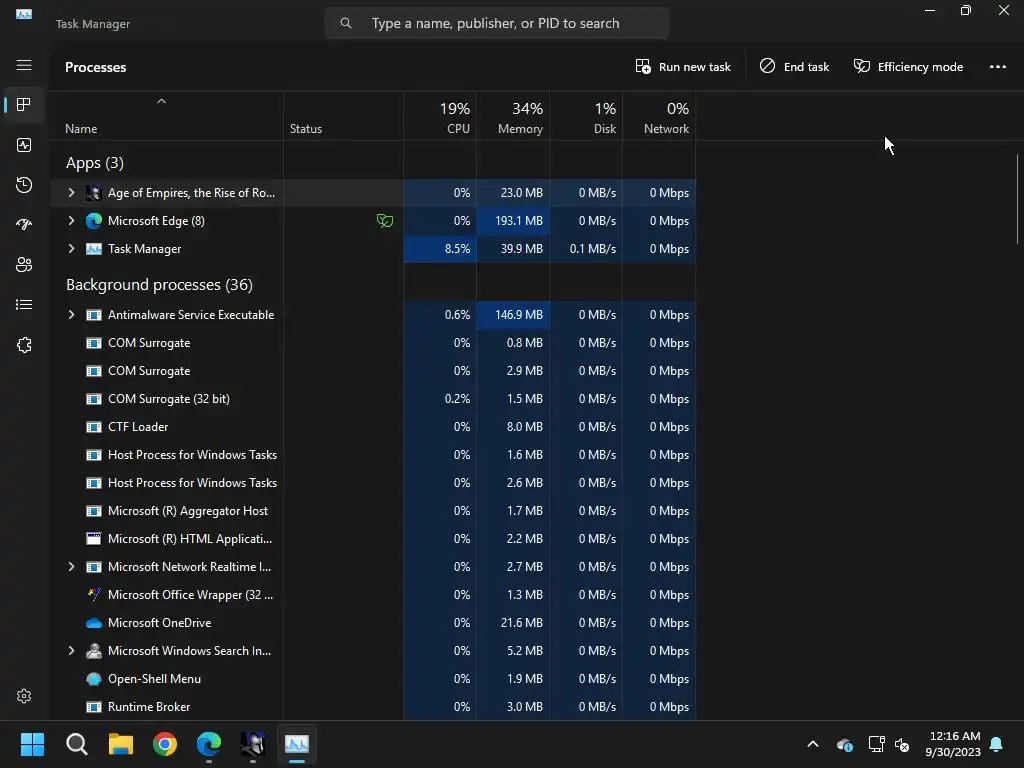The height and width of the screenshot is (768, 1024).
Task: Click the Background processes (36) heading
Action: point(159,285)
